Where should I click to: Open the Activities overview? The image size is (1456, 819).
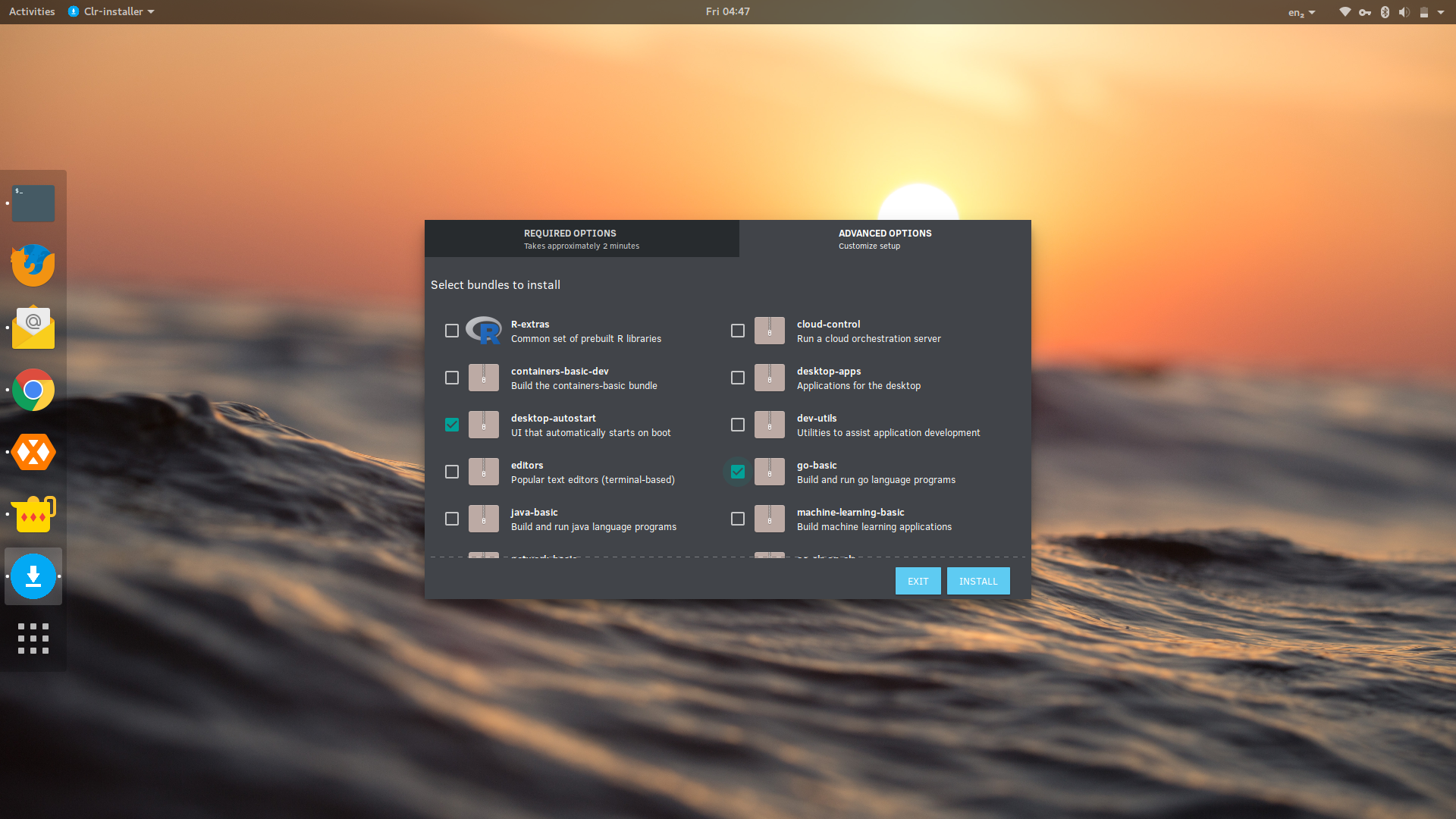32,11
